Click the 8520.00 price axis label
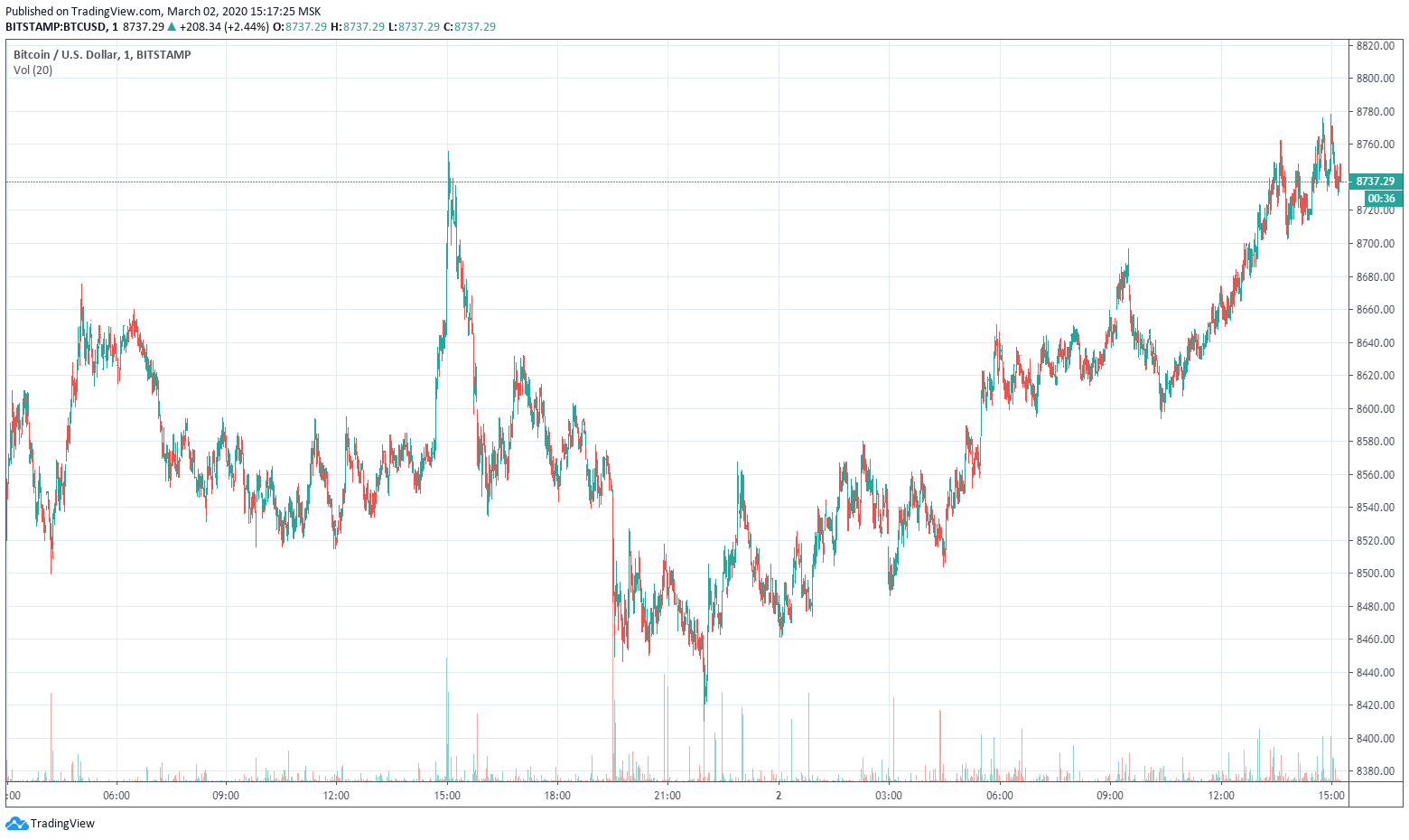The image size is (1409, 840). (x=1376, y=541)
